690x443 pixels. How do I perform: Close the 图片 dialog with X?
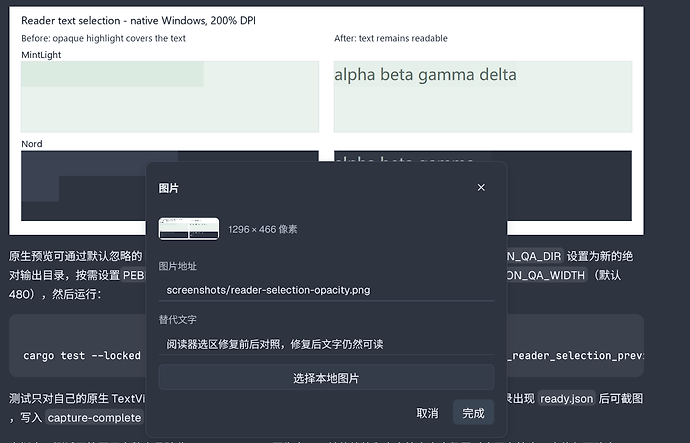point(481,188)
